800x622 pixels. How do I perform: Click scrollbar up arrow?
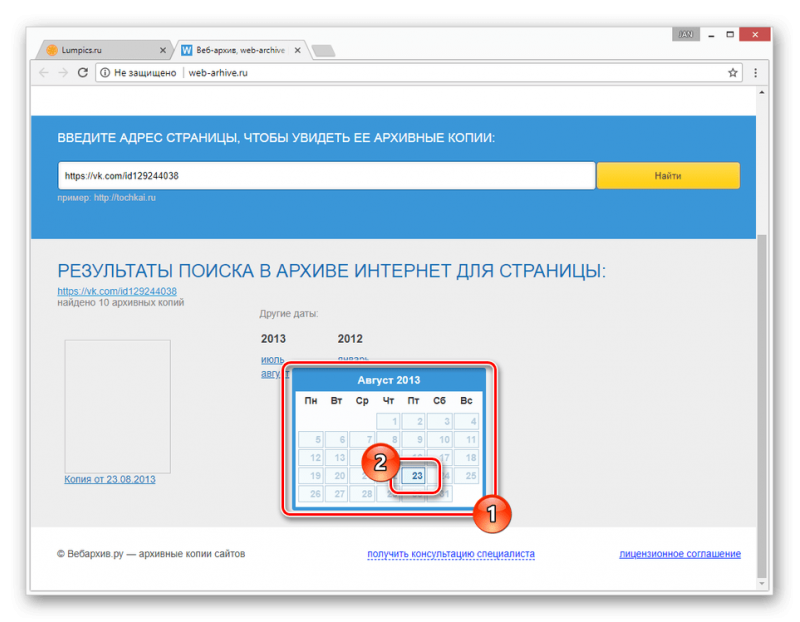pos(761,92)
